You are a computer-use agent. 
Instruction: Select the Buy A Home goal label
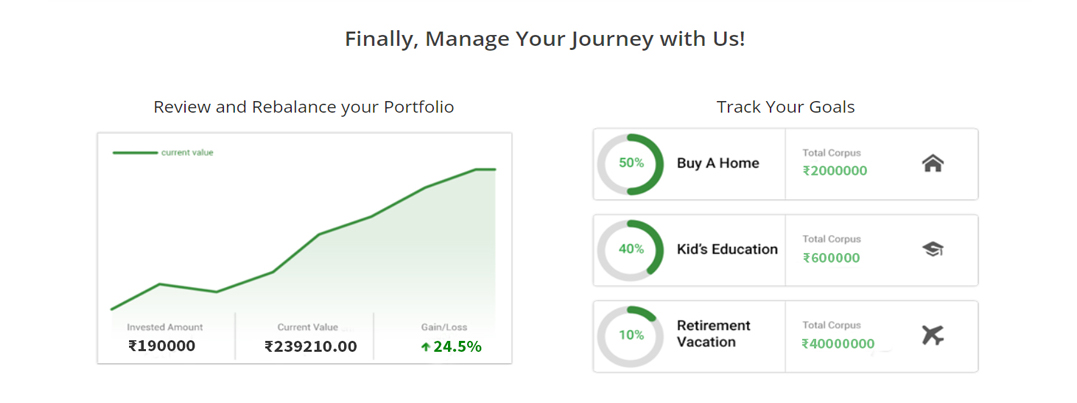tap(718, 163)
